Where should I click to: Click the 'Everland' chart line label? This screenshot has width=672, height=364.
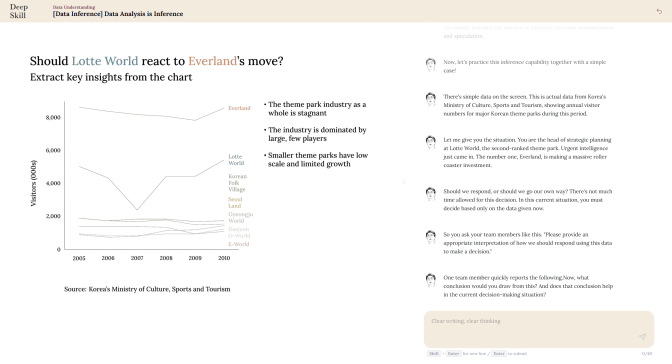tap(239, 108)
